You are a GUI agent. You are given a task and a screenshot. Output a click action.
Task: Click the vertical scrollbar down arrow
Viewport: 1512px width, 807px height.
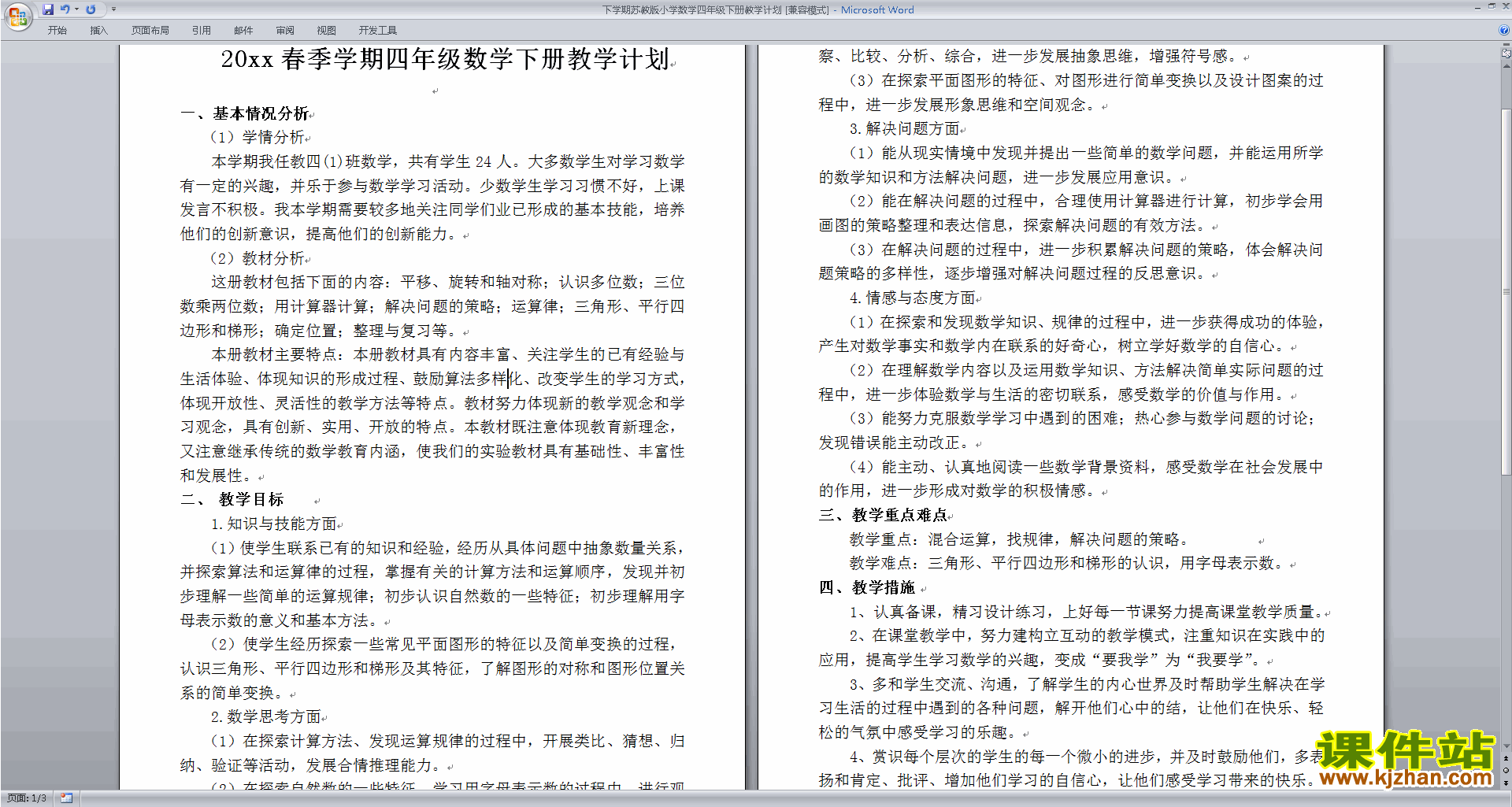pyautogui.click(x=1506, y=746)
